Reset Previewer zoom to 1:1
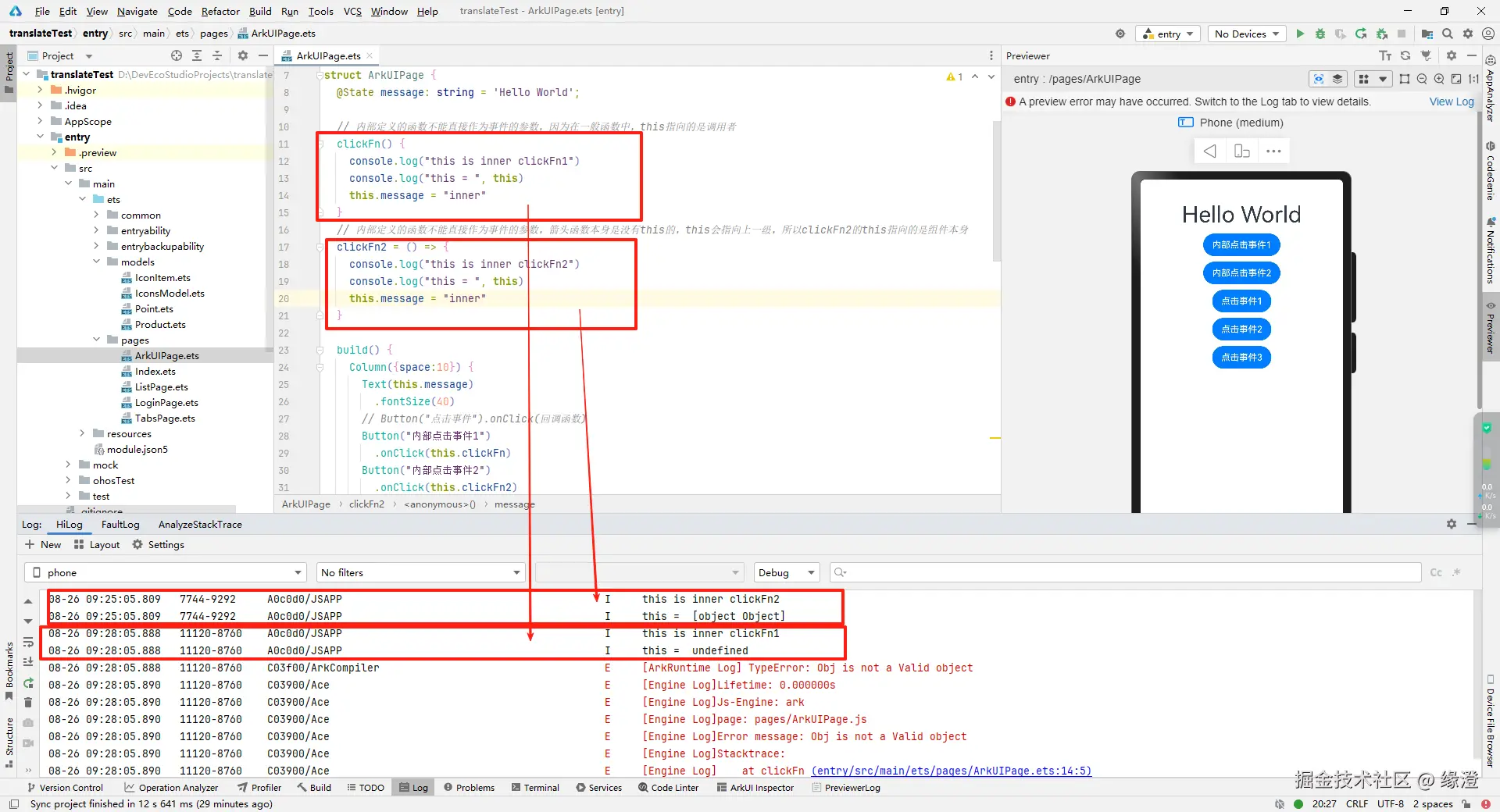1500x812 pixels. click(1473, 79)
